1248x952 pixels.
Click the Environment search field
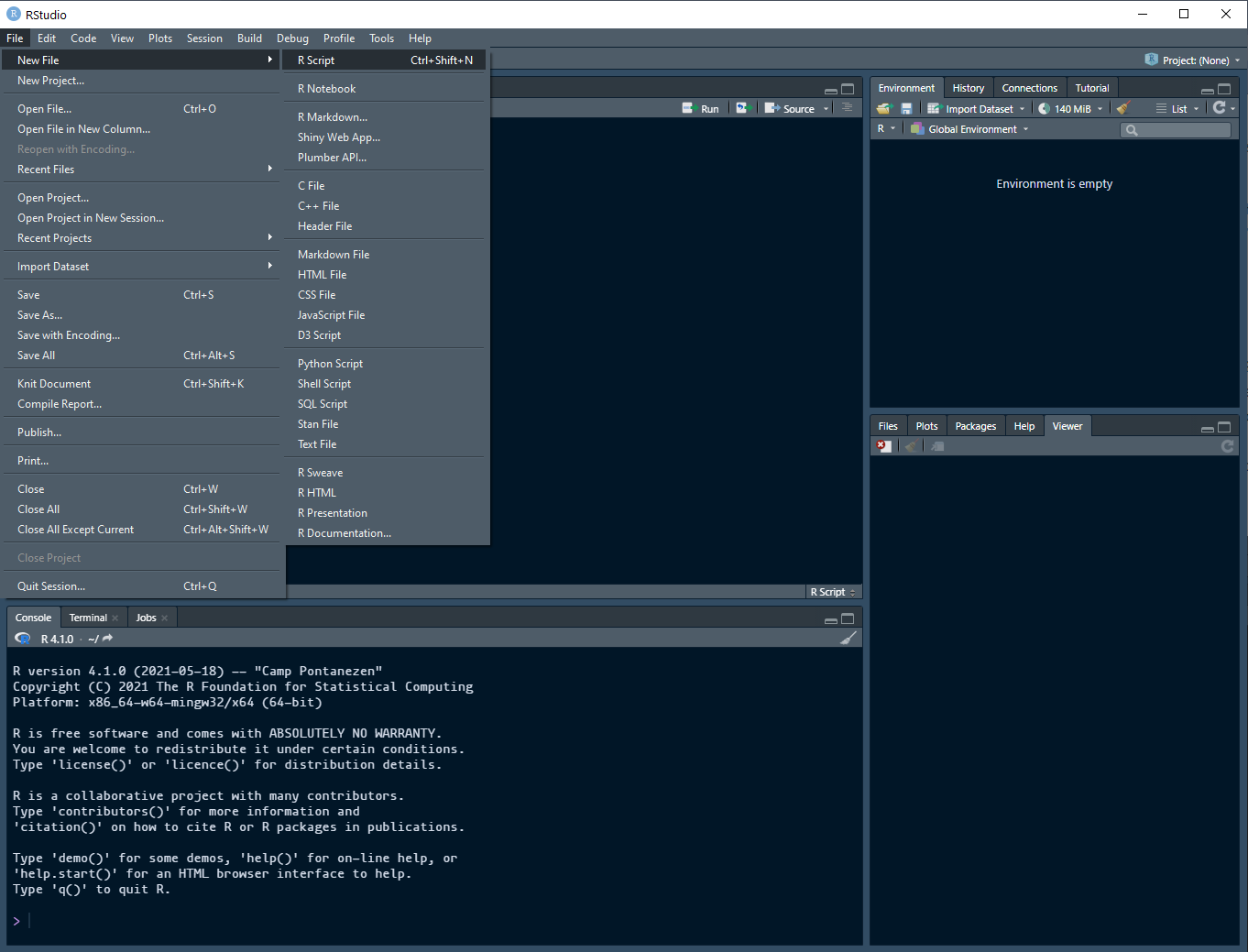1176,129
